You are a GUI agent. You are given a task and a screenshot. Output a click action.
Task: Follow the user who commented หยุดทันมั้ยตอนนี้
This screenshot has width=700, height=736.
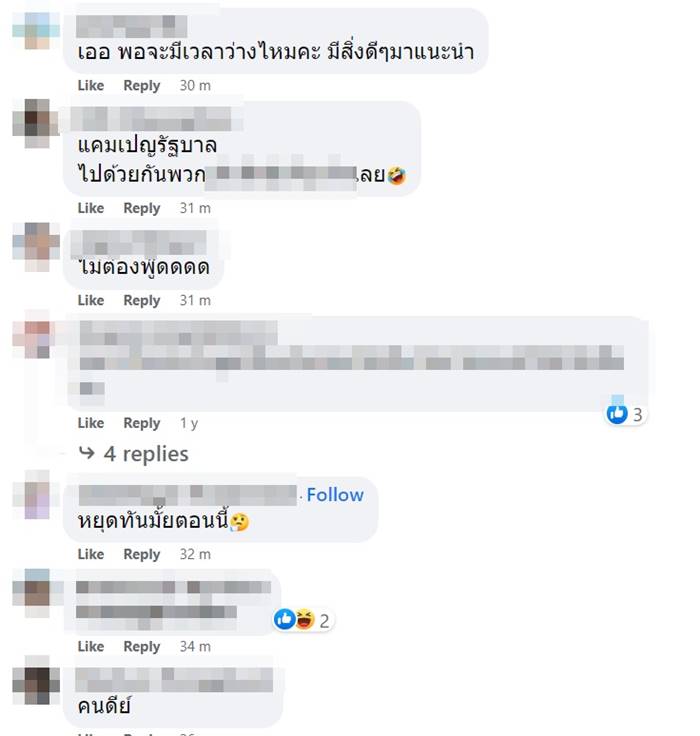point(335,495)
